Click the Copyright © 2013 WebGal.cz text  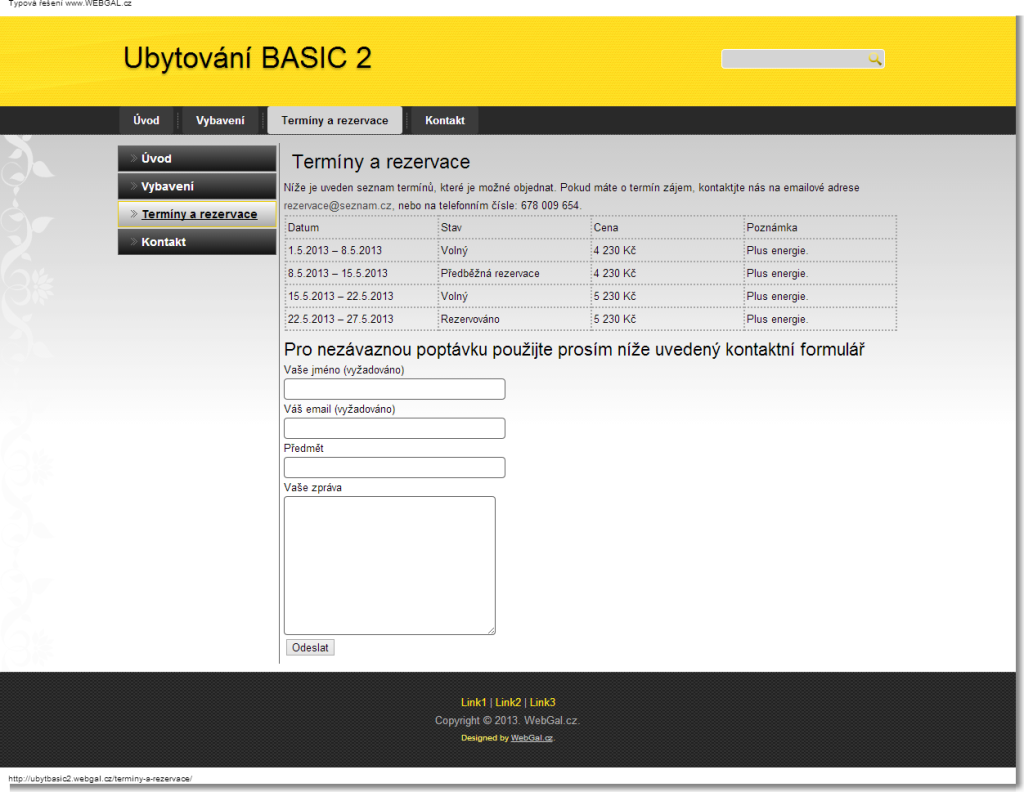pyautogui.click(x=507, y=721)
